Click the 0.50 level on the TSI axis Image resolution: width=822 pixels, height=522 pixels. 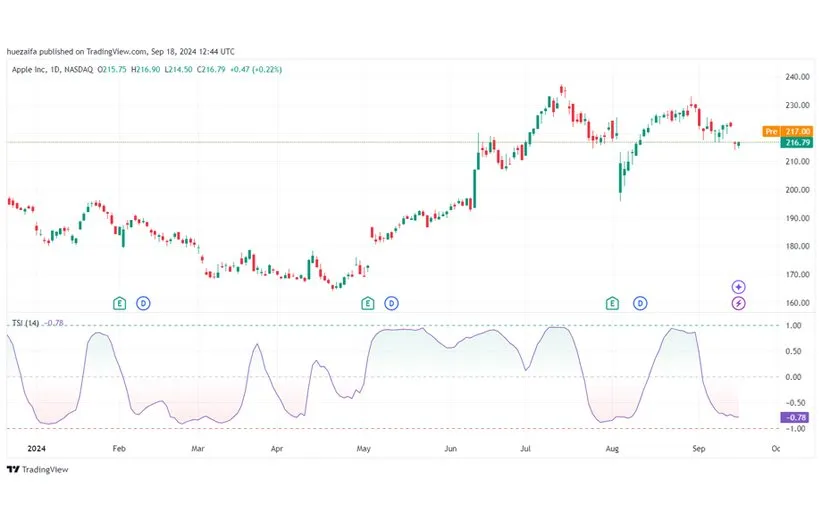794,351
